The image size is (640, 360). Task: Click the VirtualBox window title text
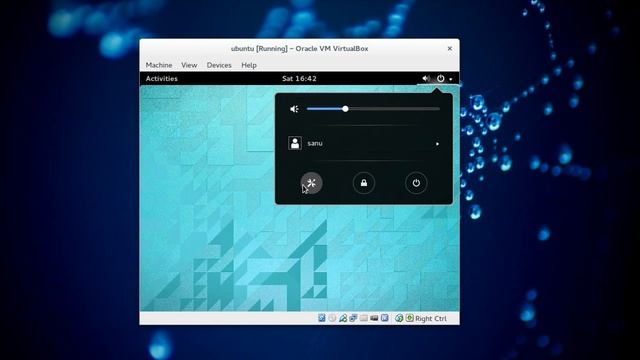299,48
